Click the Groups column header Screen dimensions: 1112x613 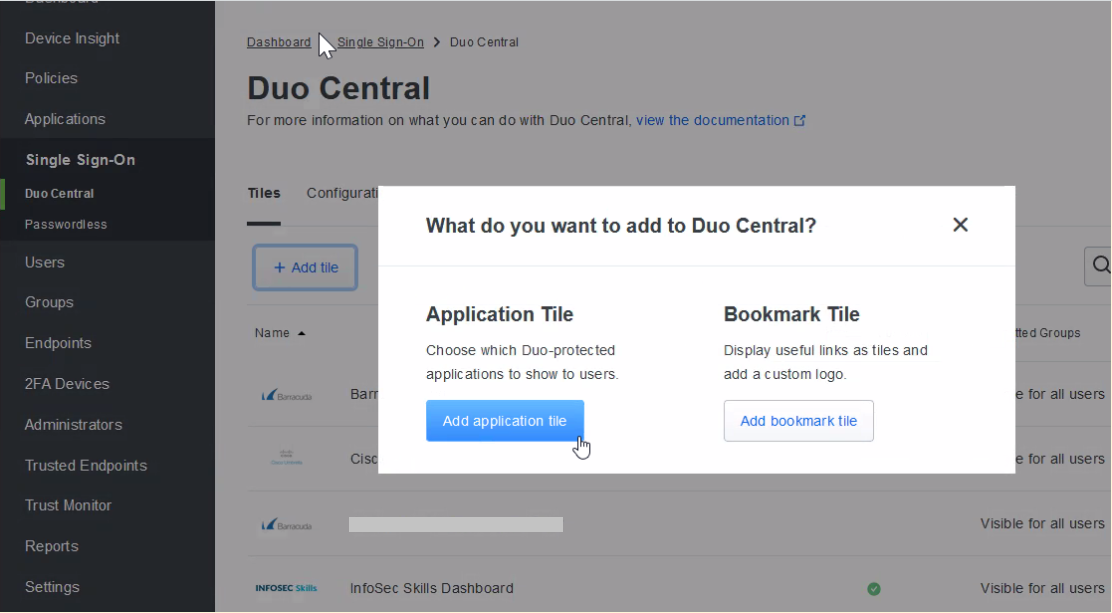(1048, 333)
